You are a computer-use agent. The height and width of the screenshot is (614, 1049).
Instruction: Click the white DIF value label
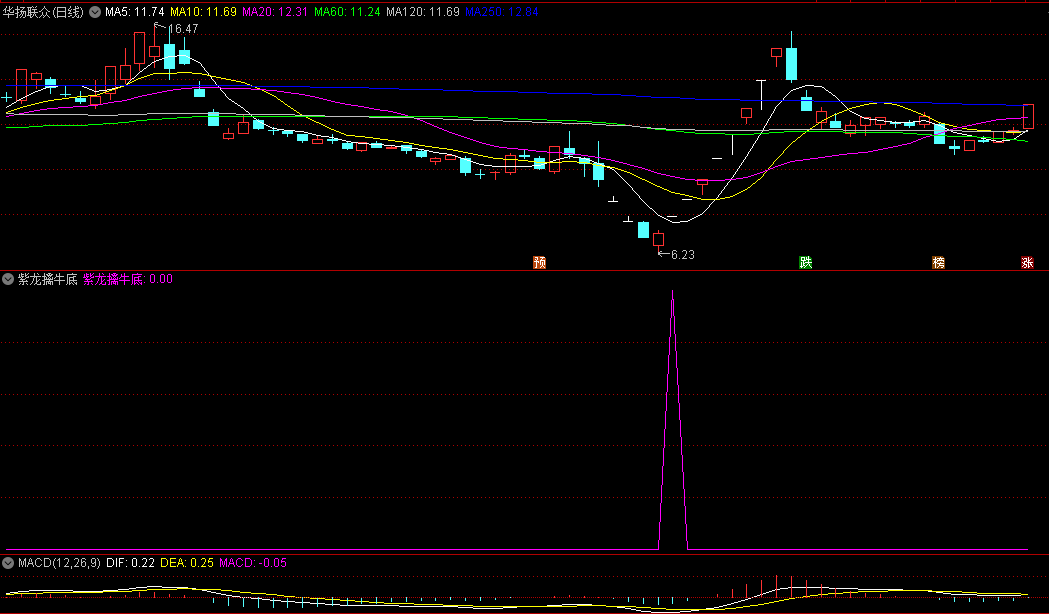coord(129,563)
